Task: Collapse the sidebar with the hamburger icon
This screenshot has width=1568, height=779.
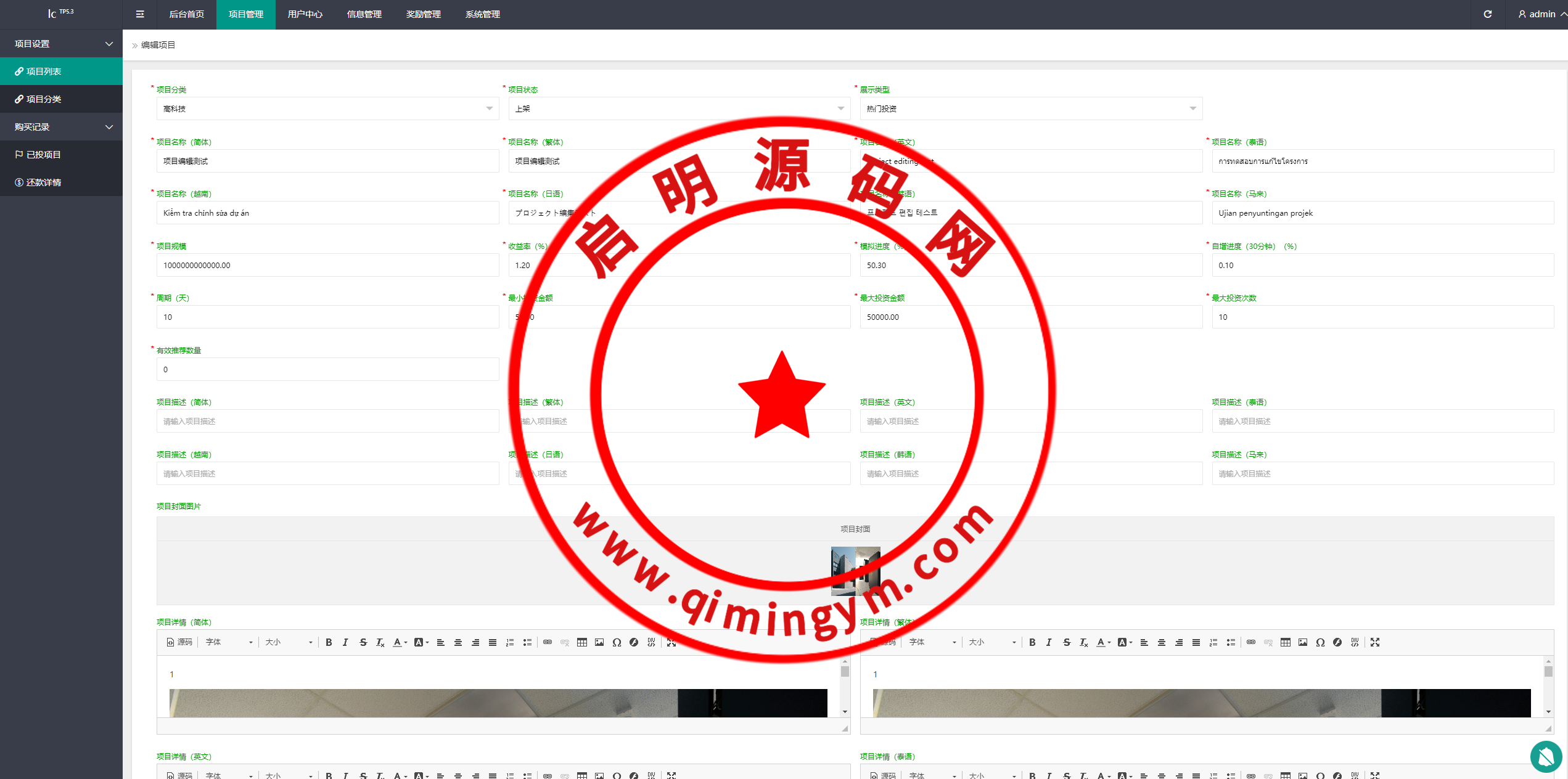Action: pos(140,14)
